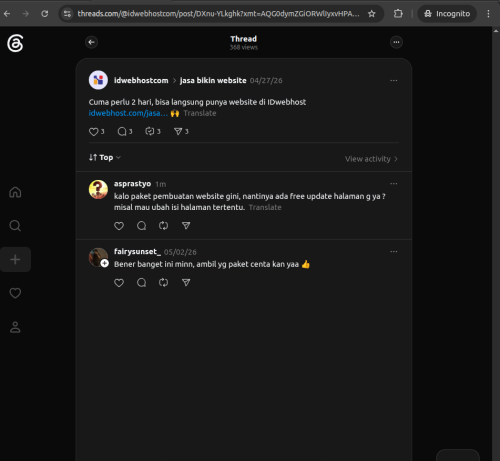Share asprastyo's comment
The image size is (500, 461).
(186, 226)
